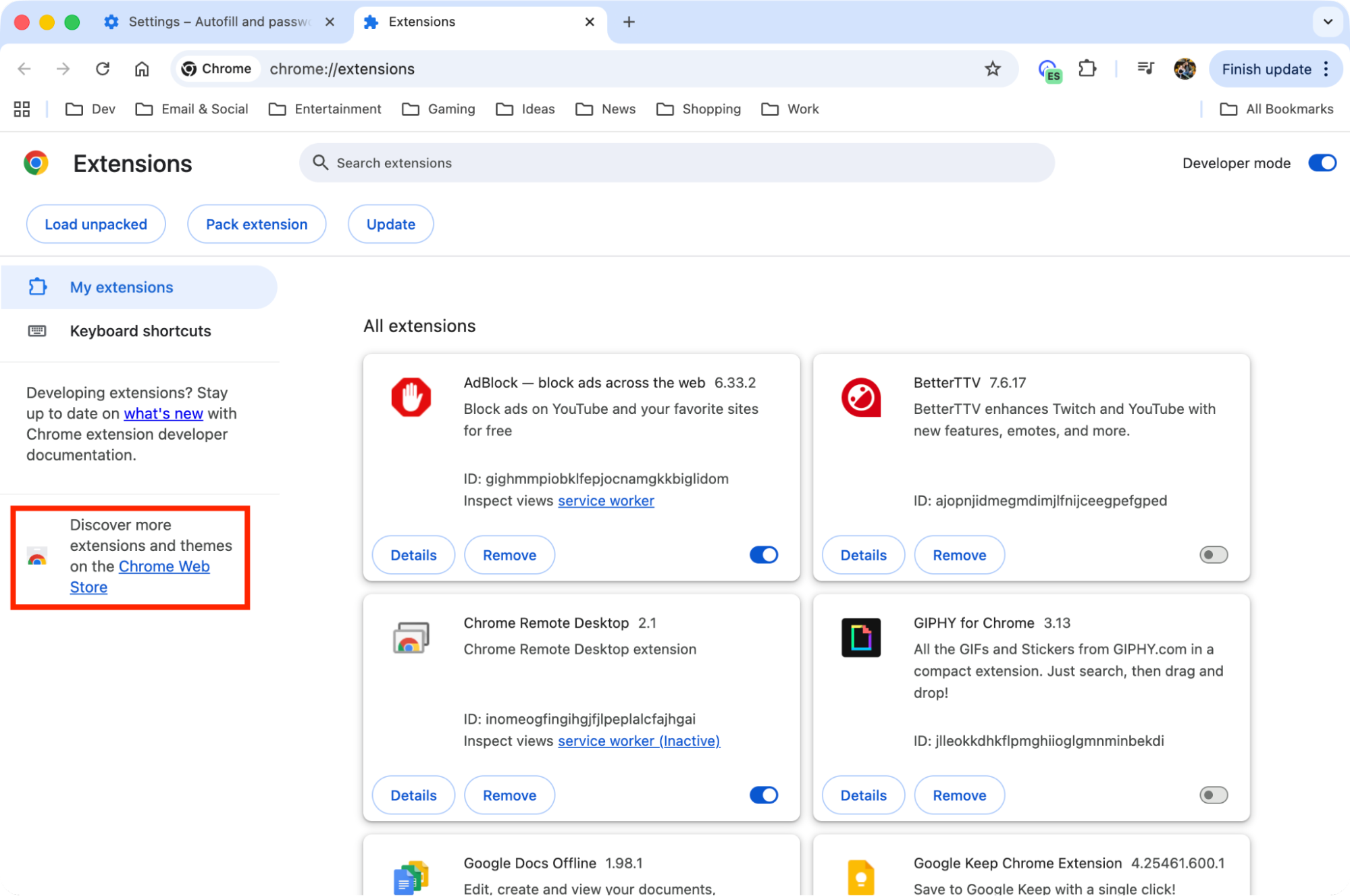Open Keyboard shortcuts section
1350x896 pixels.
point(140,331)
